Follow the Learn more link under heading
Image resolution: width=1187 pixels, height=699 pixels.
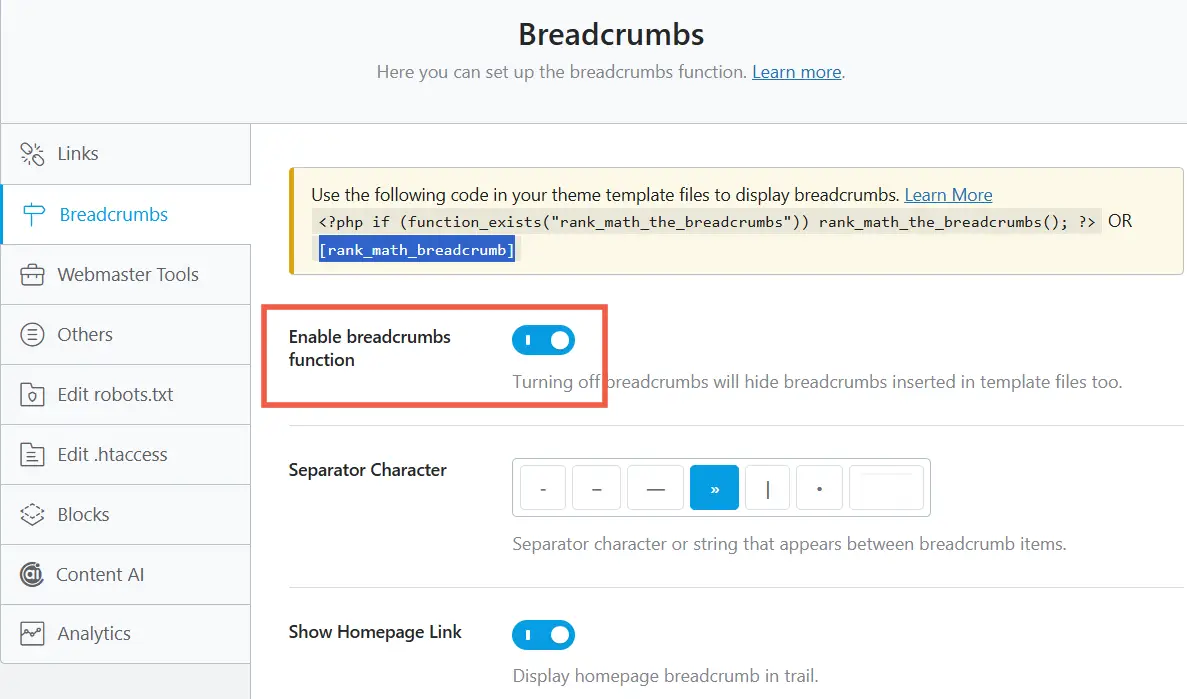pyautogui.click(x=797, y=72)
